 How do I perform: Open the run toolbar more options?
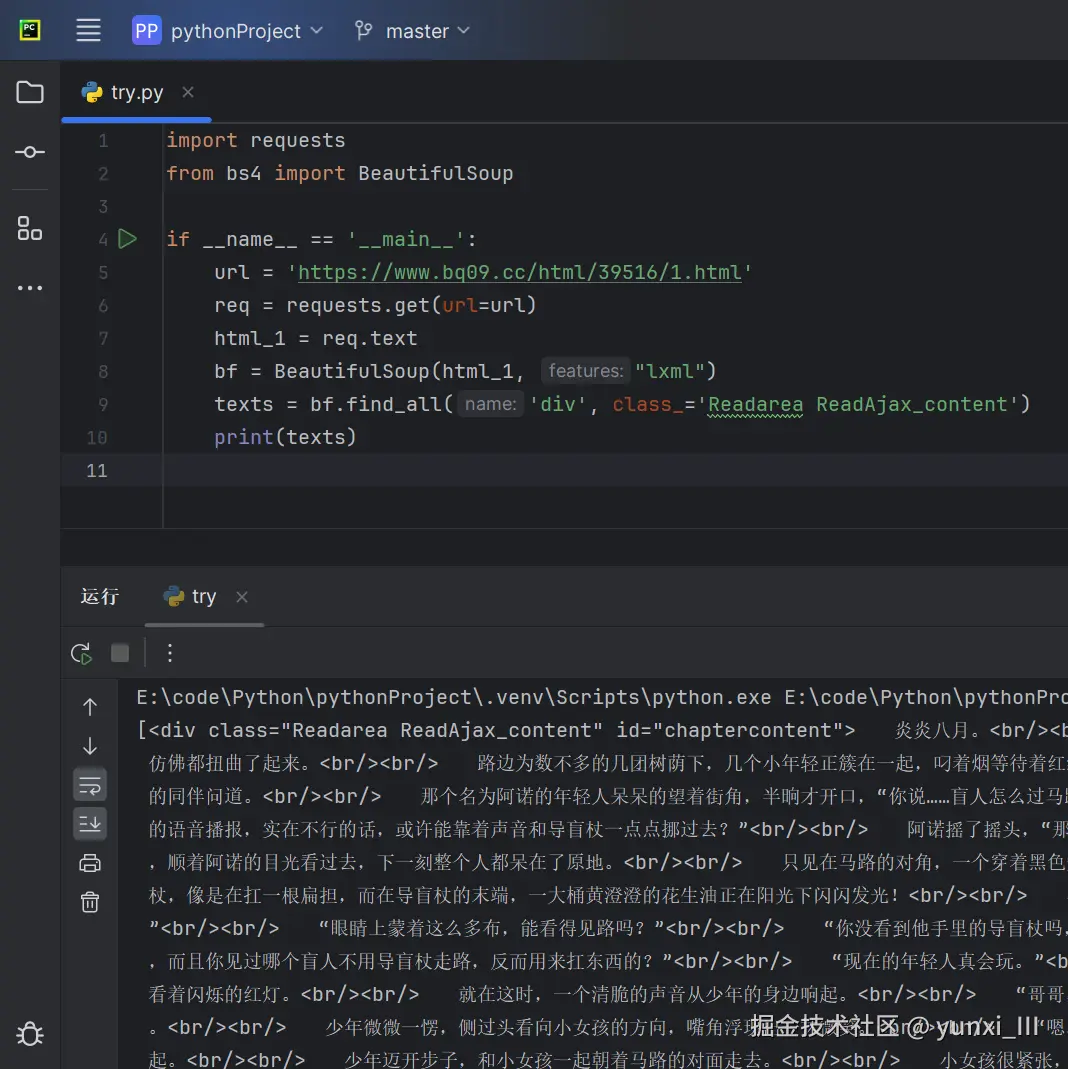(170, 653)
